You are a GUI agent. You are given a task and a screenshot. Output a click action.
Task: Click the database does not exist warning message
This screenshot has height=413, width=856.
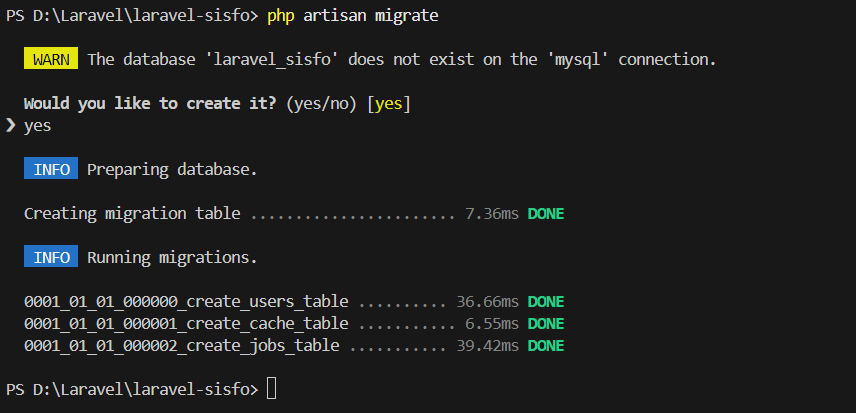[x=402, y=59]
